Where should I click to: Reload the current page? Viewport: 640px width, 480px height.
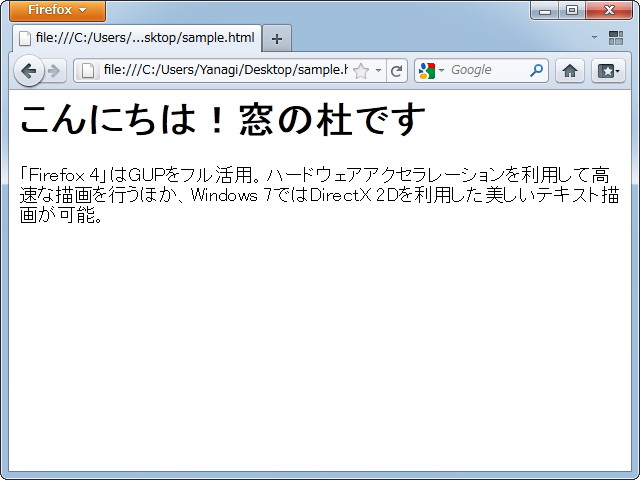point(396,71)
